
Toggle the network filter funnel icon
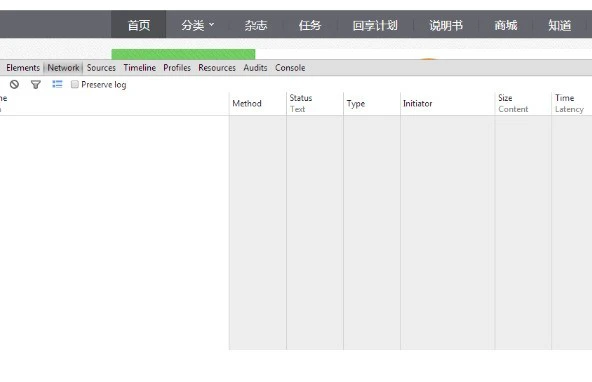click(36, 85)
